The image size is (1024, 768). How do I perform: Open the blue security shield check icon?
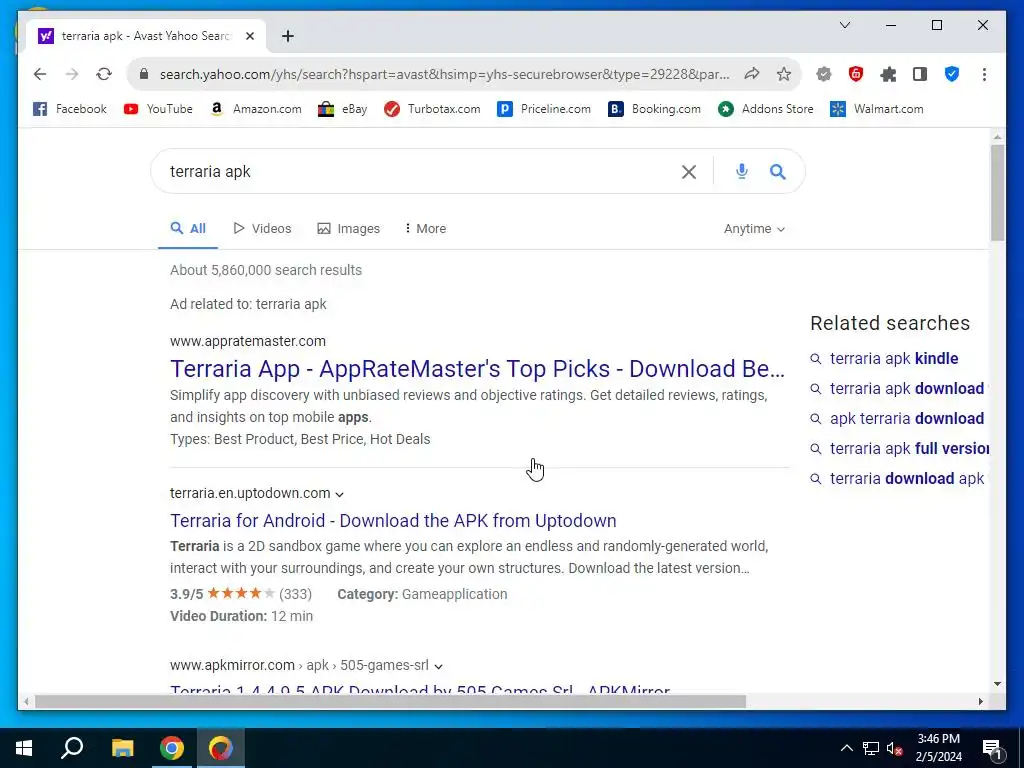[x=952, y=74]
